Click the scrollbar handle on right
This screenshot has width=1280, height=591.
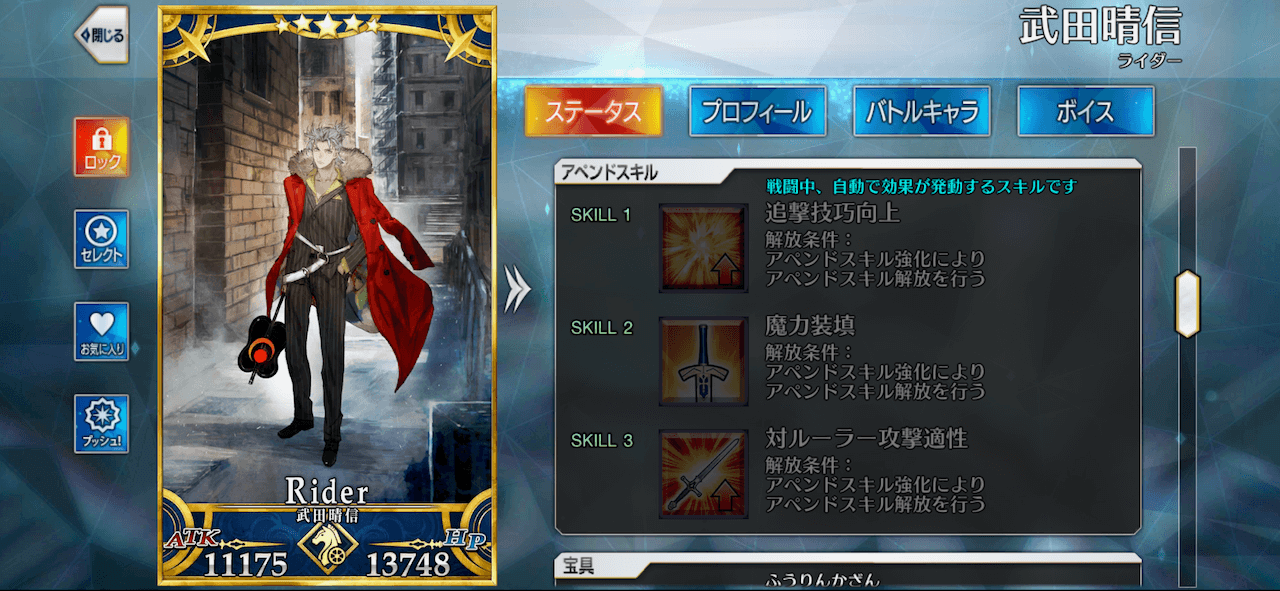pos(1187,303)
